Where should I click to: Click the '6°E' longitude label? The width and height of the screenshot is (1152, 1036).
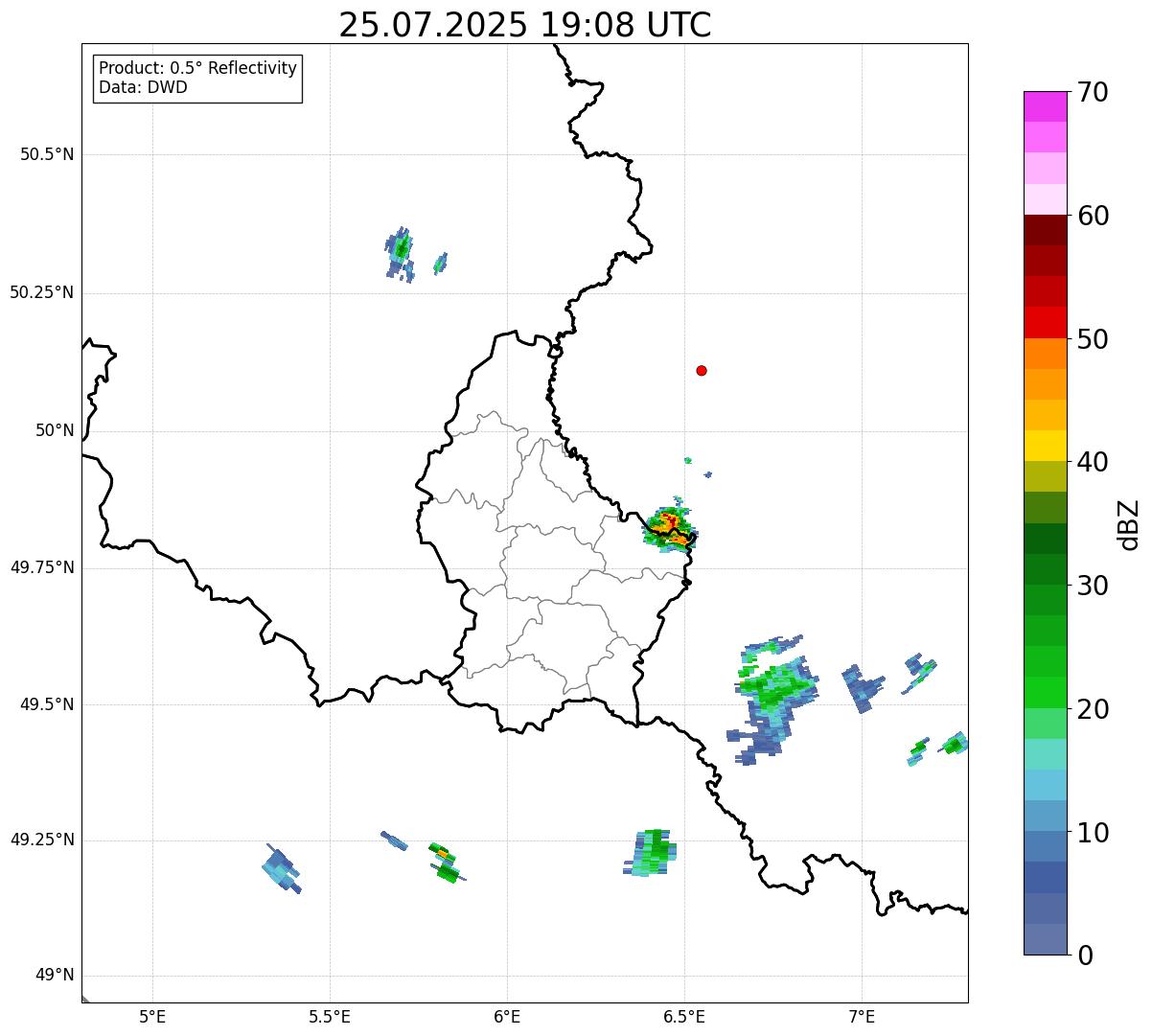[507, 1016]
